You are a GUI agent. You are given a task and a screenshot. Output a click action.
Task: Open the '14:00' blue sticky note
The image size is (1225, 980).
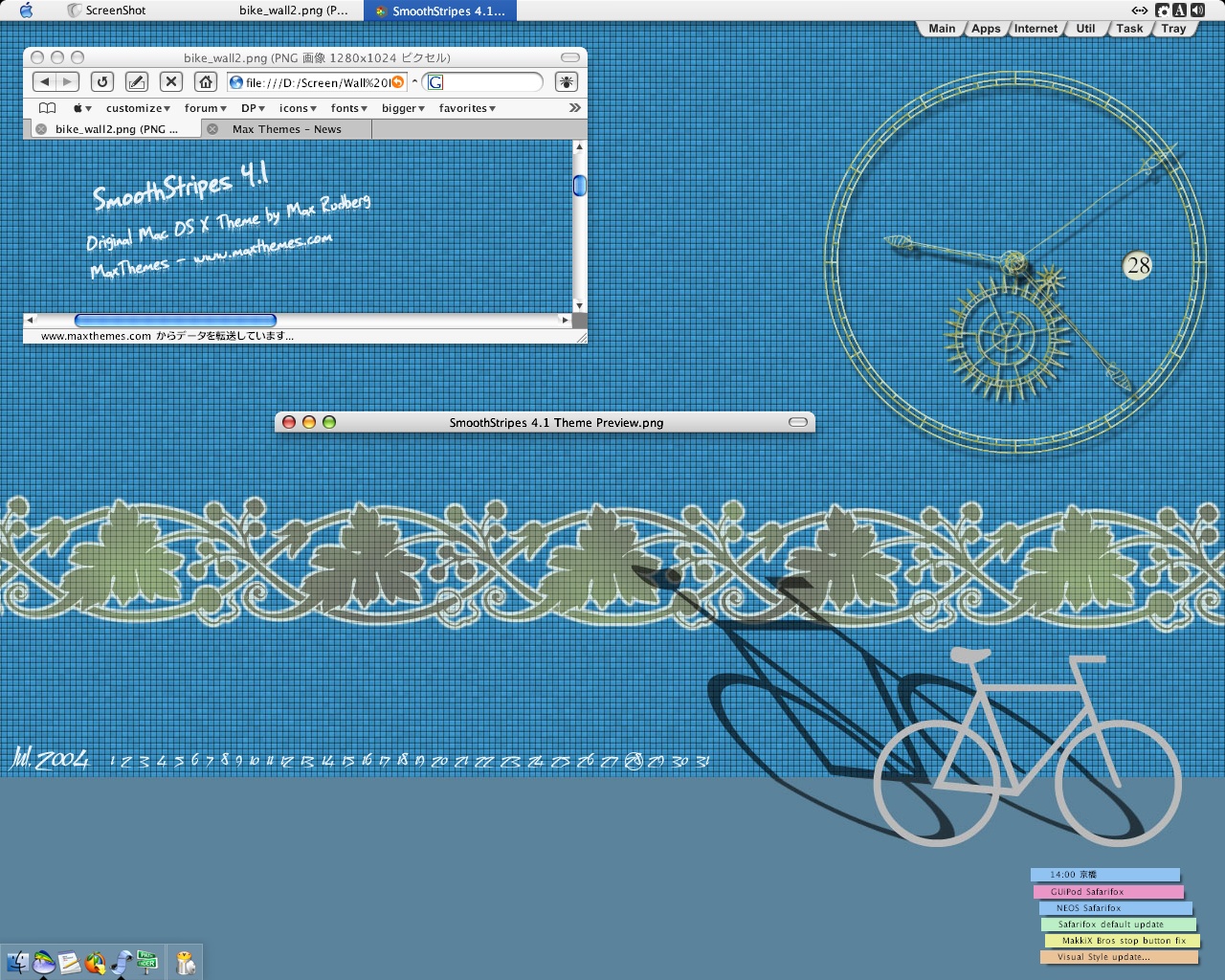[1105, 875]
